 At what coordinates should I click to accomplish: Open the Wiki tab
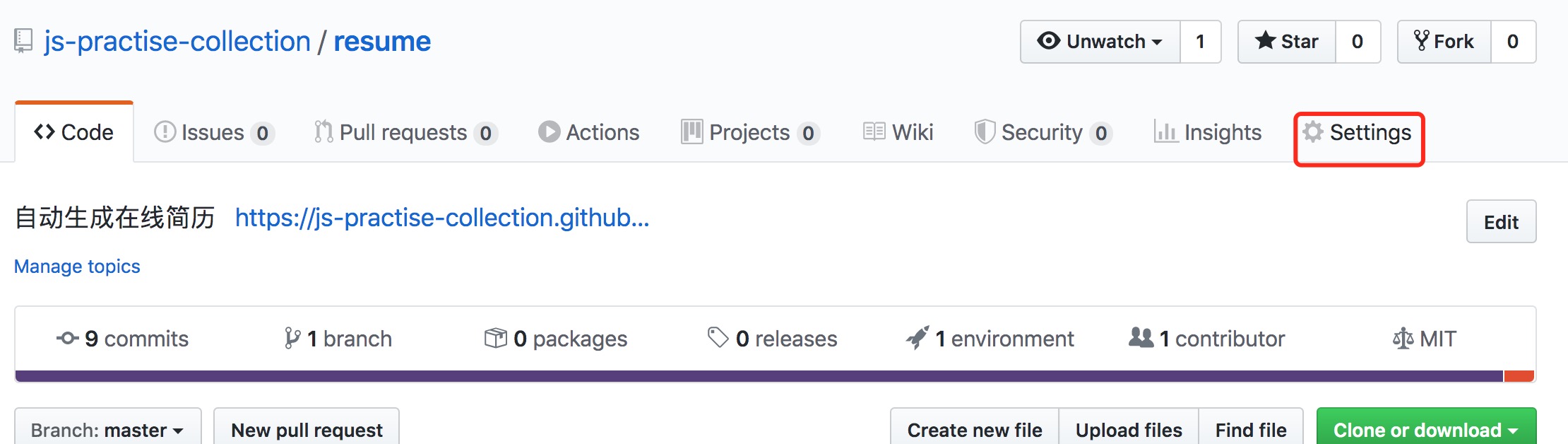[x=898, y=132]
